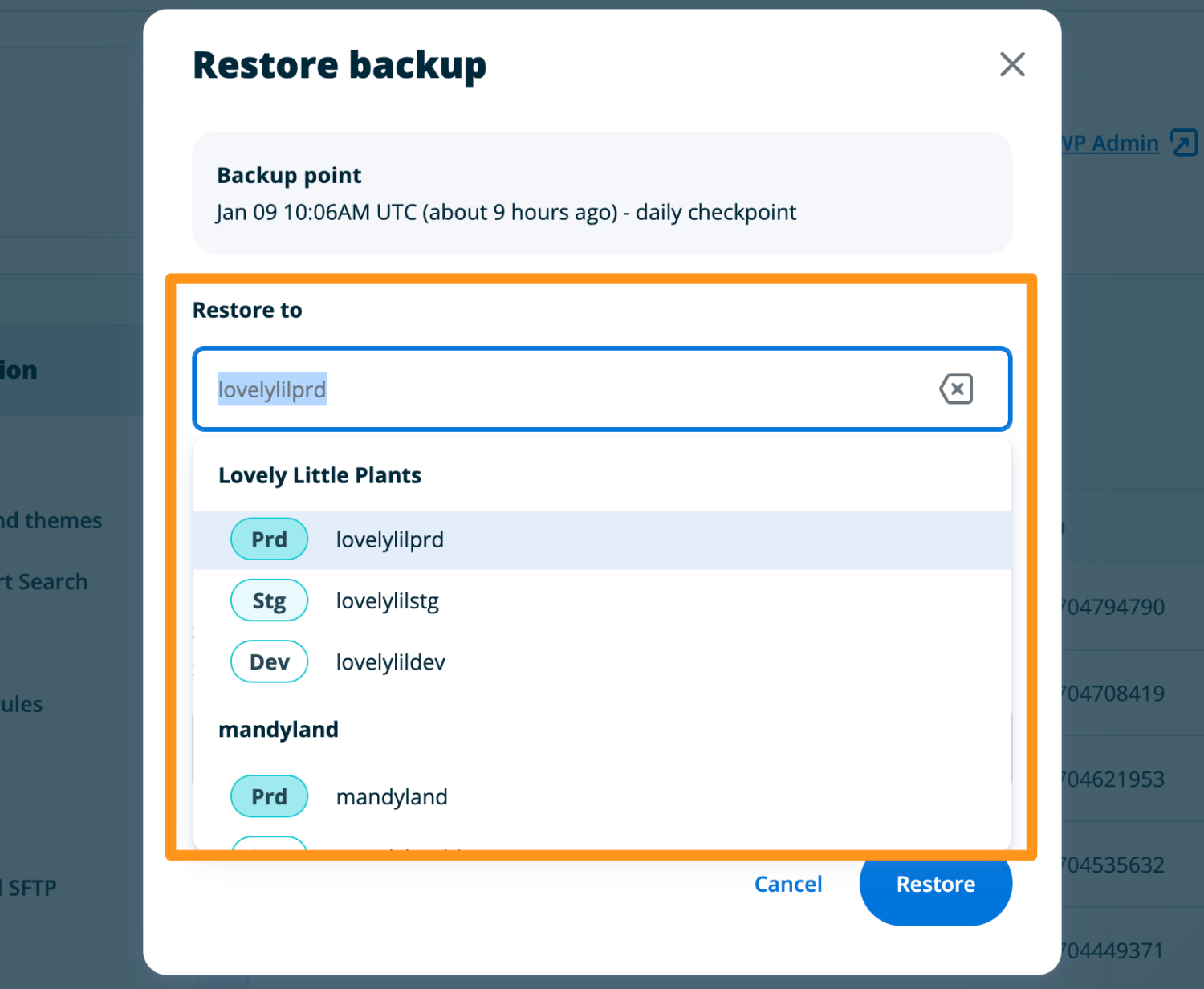Select the Prd badge next to mandyland
Viewport: 1204px width, 989px height.
click(x=269, y=796)
